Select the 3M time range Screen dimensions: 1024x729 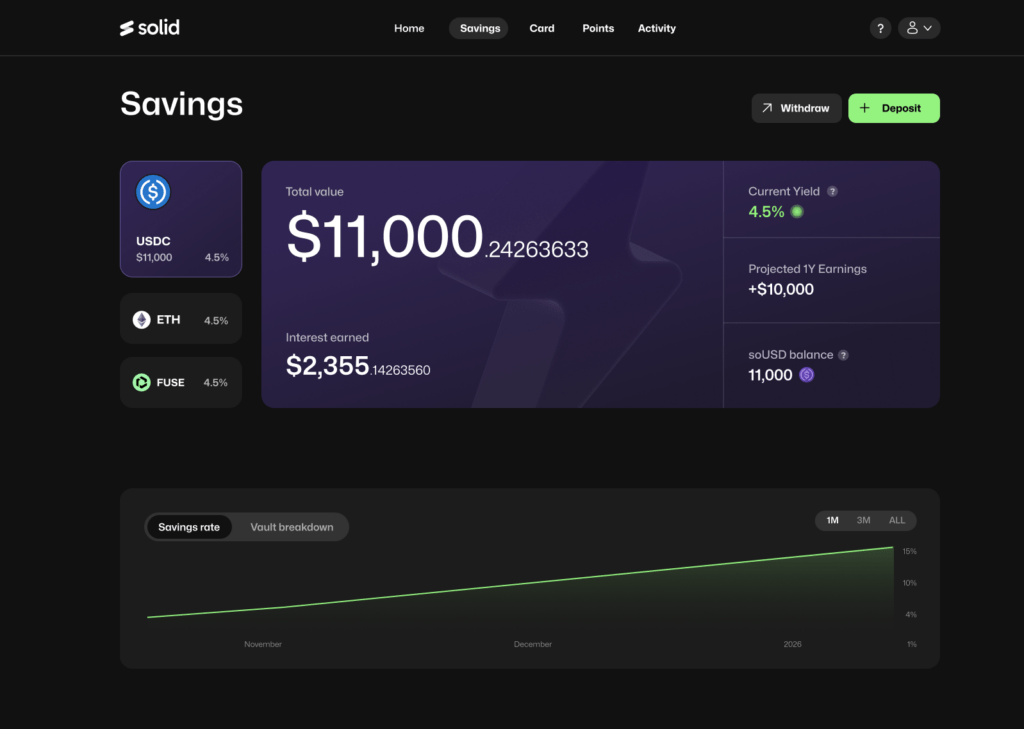pyautogui.click(x=863, y=520)
